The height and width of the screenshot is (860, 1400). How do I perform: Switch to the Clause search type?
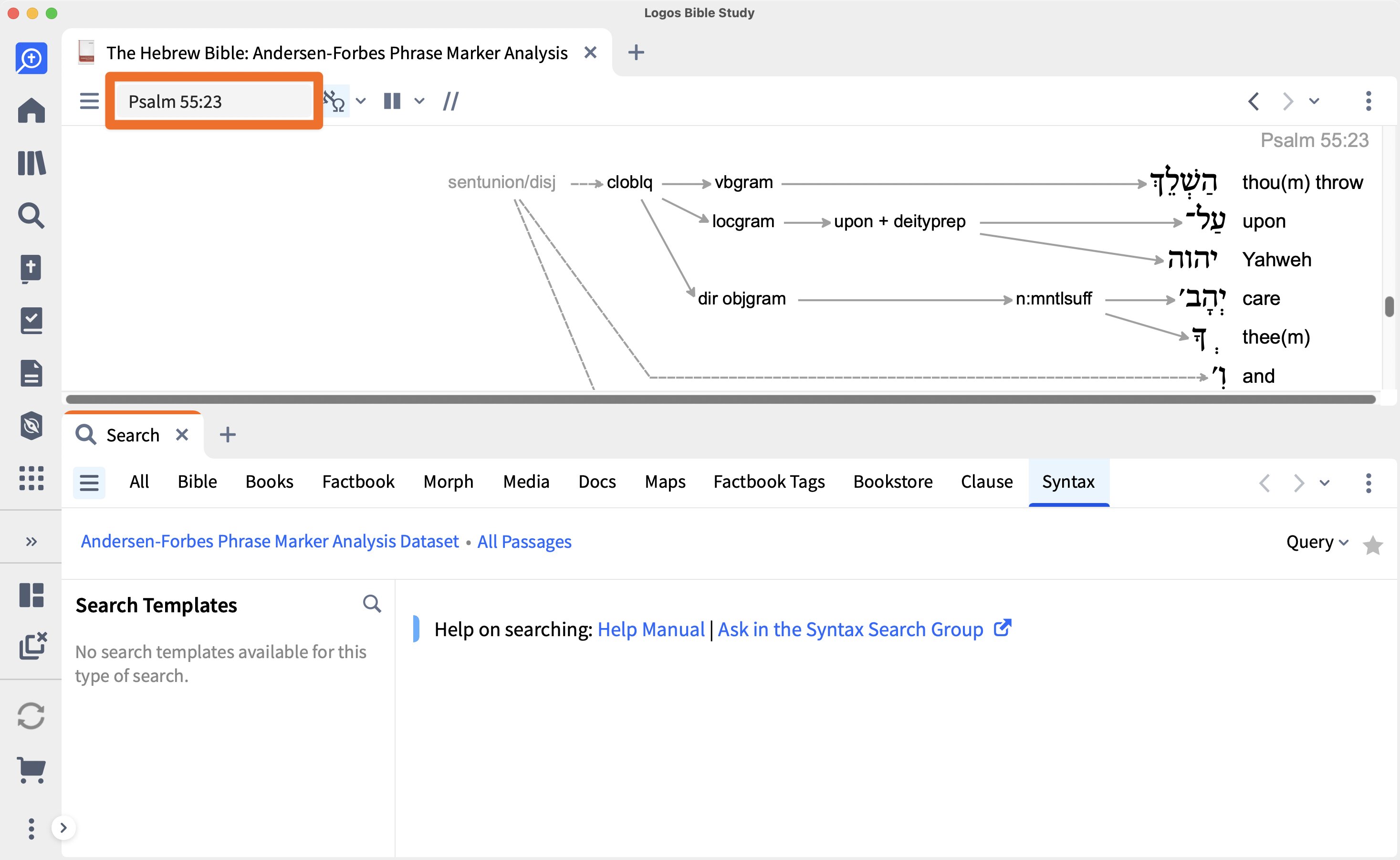pos(987,482)
